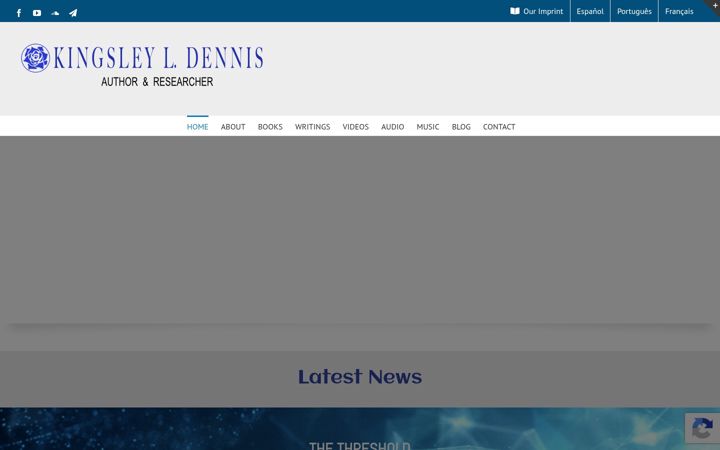This screenshot has width=720, height=450.
Task: Click the reCAPTCHA badge
Action: [703, 428]
